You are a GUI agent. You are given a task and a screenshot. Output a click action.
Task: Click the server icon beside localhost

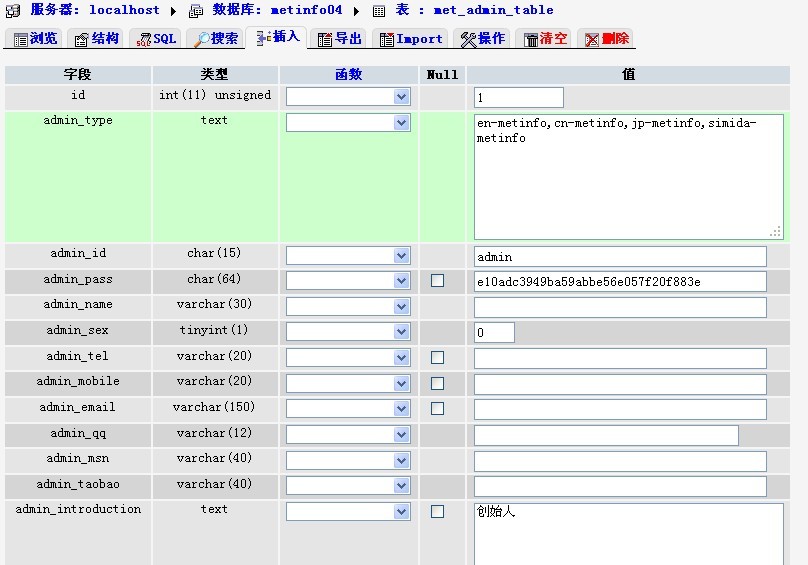13,11
